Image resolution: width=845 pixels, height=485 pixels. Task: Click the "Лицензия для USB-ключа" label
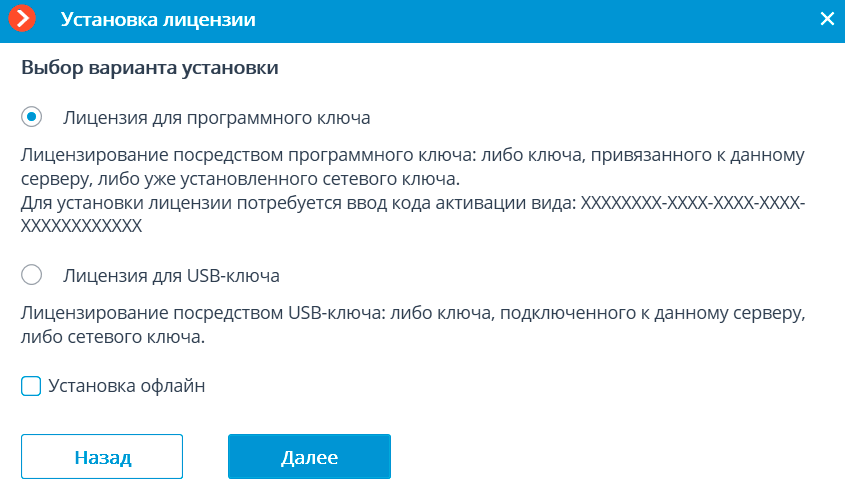(171, 275)
